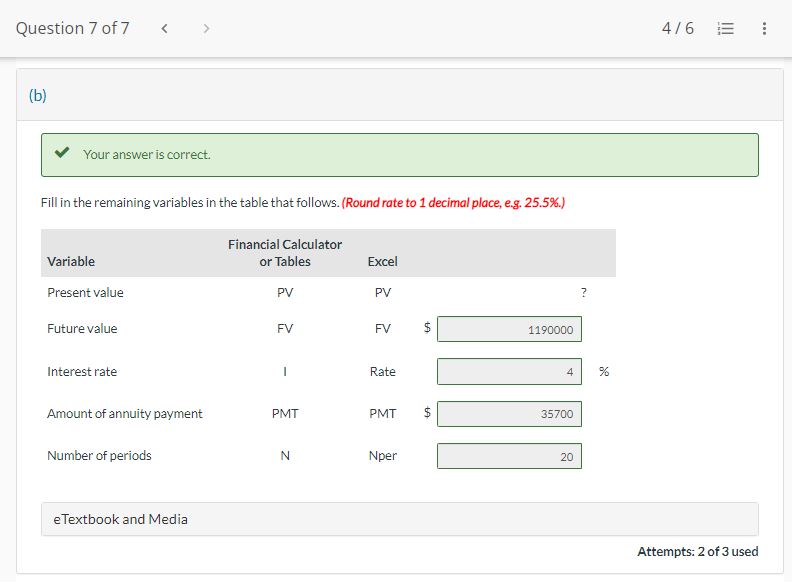Image resolution: width=792 pixels, height=582 pixels.
Task: Click the 'Financial Calculator or Tables' column header
Action: coord(285,253)
